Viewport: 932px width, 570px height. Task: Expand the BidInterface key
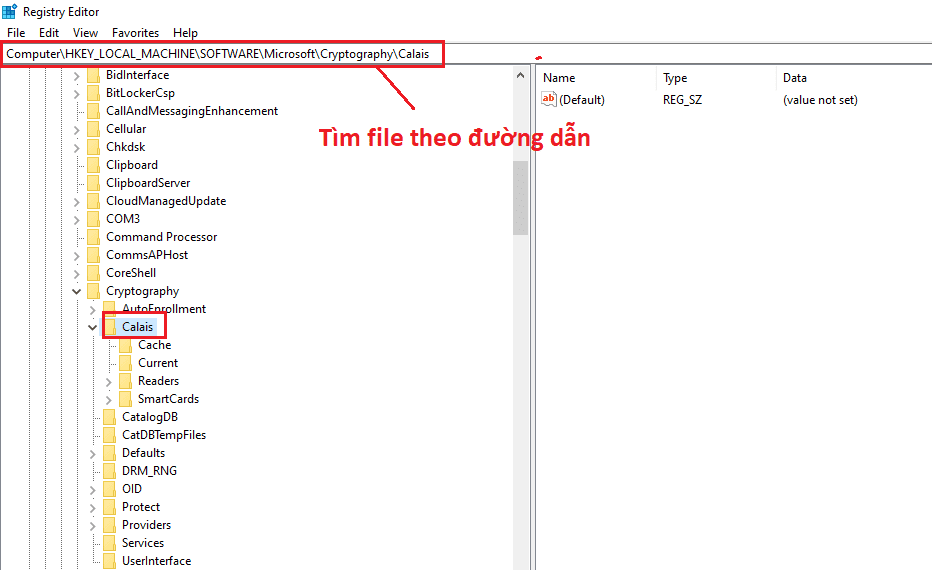click(76, 76)
